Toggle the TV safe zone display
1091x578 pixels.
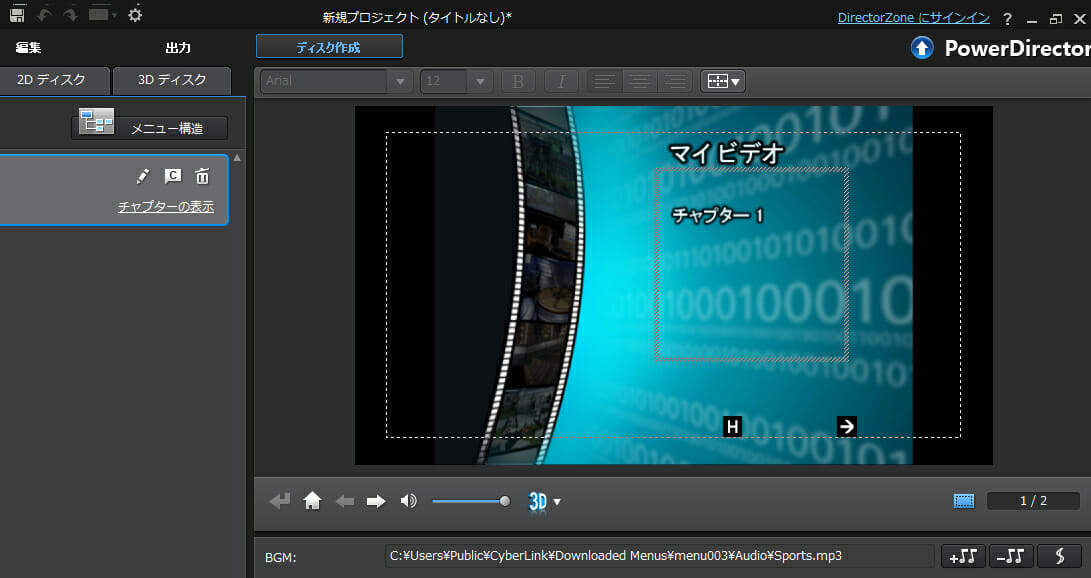963,501
